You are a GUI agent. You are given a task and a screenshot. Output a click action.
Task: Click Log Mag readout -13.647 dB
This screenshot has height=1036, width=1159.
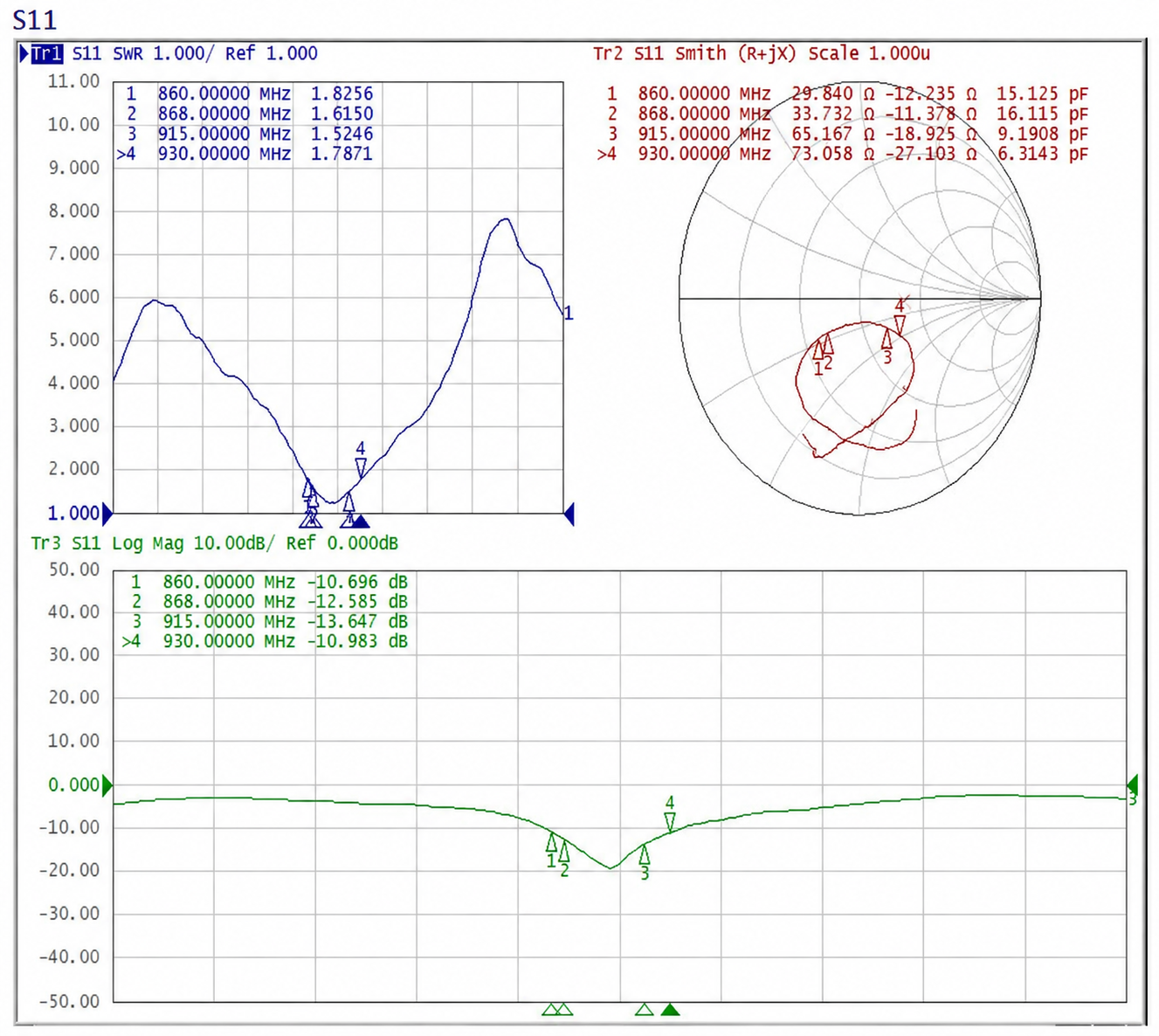click(269, 621)
